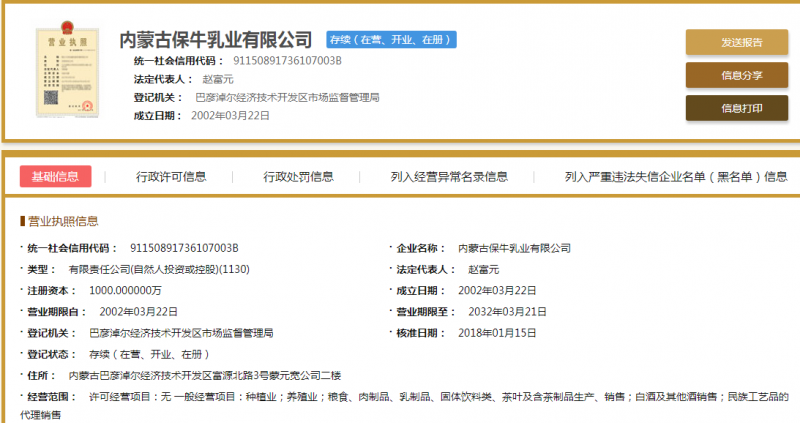The image size is (800, 423).
Task: Open the 列入经营异常名录信息 tab
Action: tap(449, 177)
